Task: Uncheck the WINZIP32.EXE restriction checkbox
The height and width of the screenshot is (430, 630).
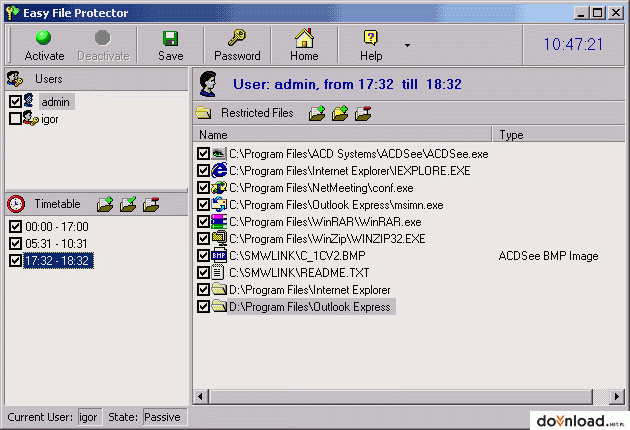Action: pyautogui.click(x=203, y=238)
